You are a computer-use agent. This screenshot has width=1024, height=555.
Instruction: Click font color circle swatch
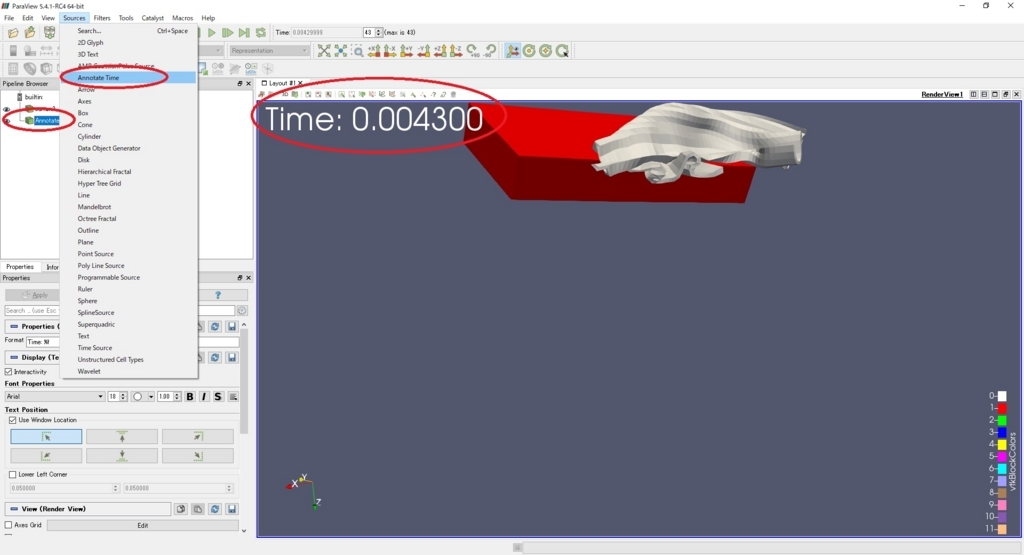(x=138, y=396)
